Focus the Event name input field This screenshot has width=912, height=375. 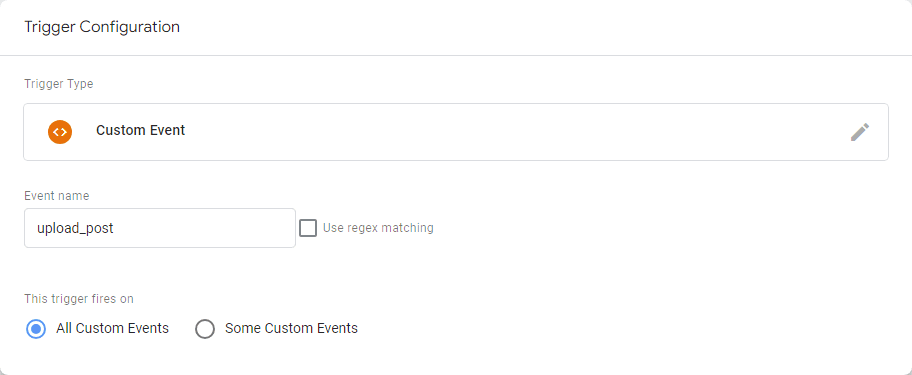(160, 228)
